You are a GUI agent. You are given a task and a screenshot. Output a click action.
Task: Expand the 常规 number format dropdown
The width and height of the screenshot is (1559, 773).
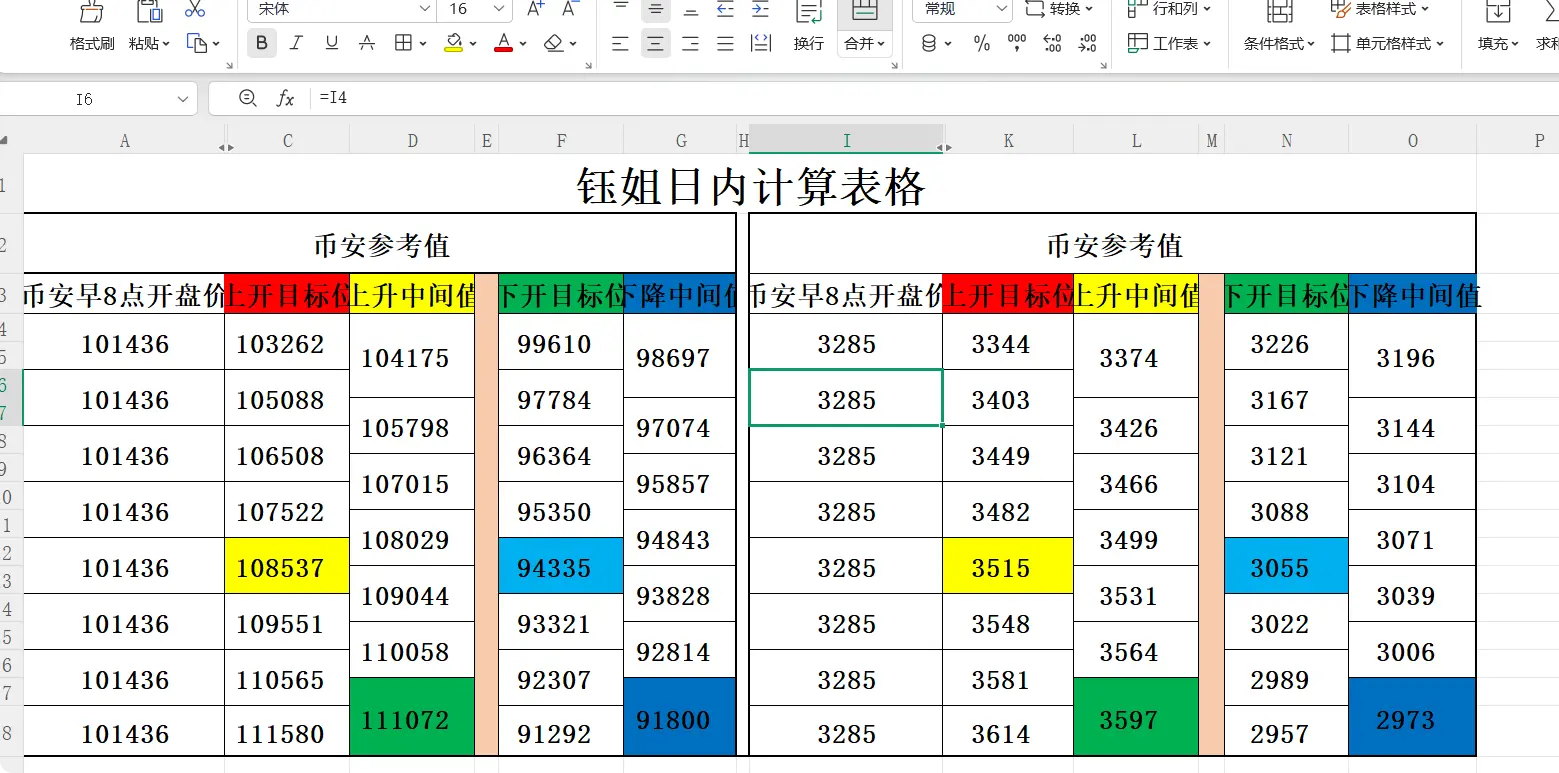click(1001, 9)
